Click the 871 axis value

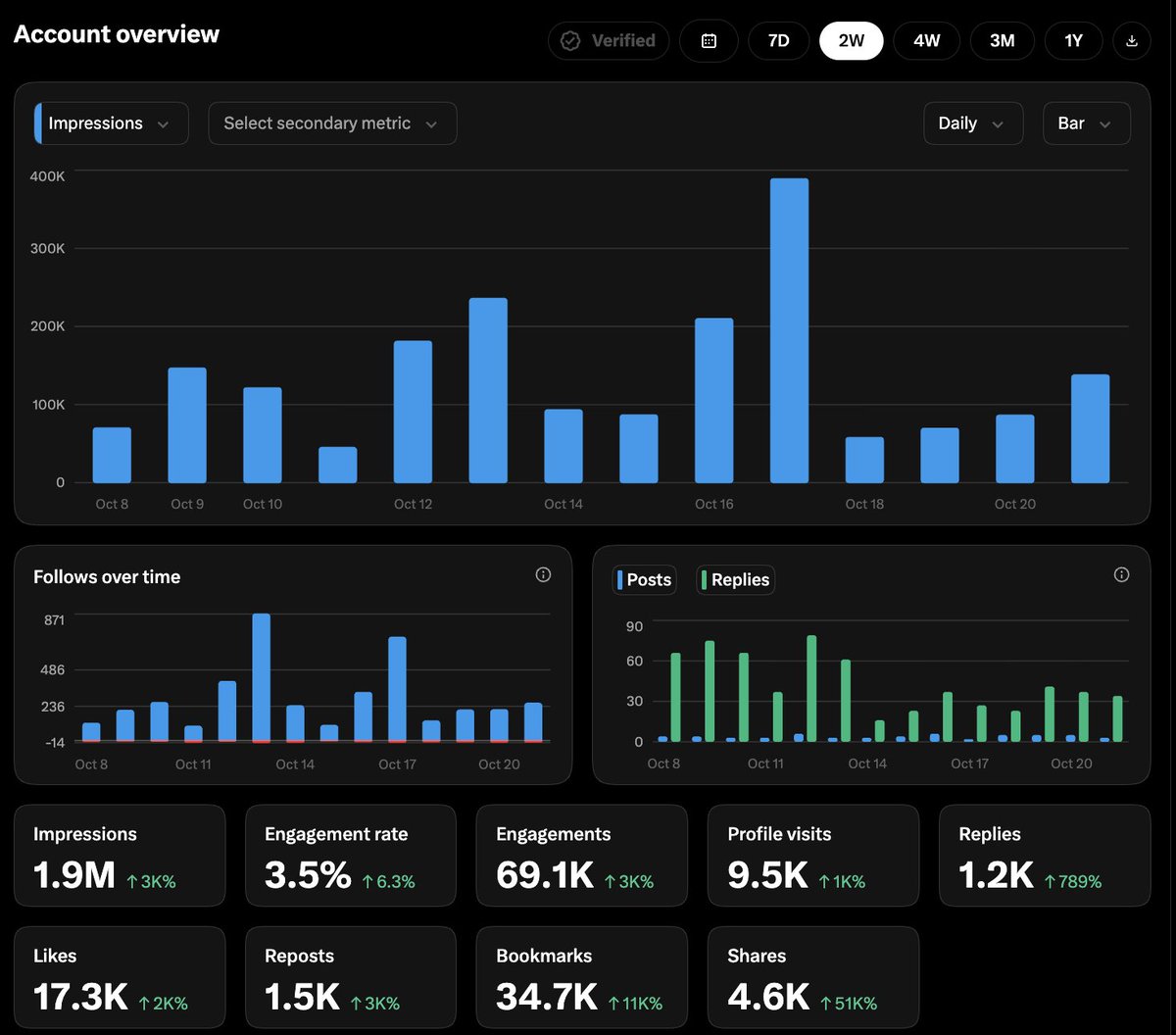coord(54,619)
